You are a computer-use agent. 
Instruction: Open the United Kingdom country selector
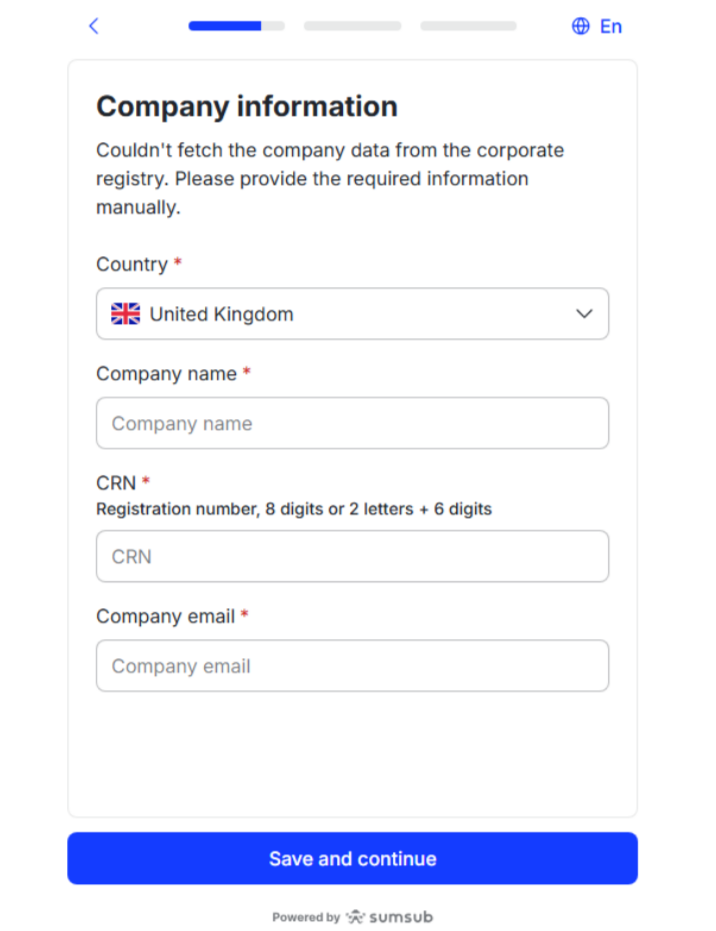coord(352,314)
